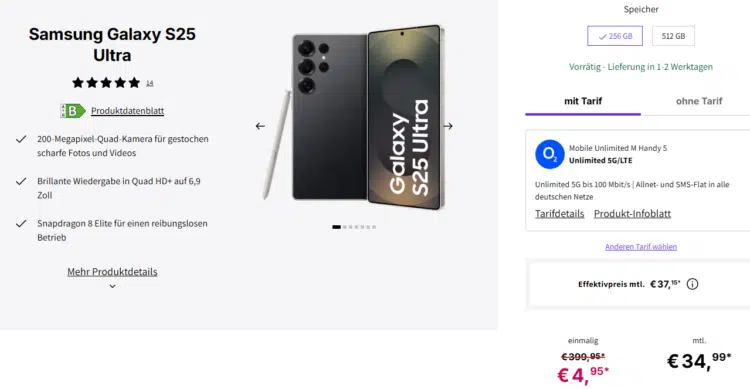Advance to the next product image arrow
This screenshot has width=750, height=389.
coord(448,126)
